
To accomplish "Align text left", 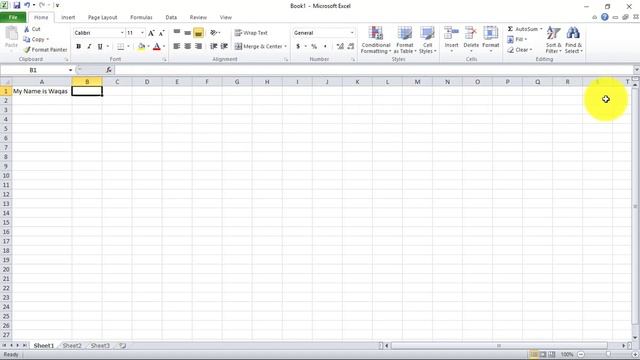I will point(177,46).
